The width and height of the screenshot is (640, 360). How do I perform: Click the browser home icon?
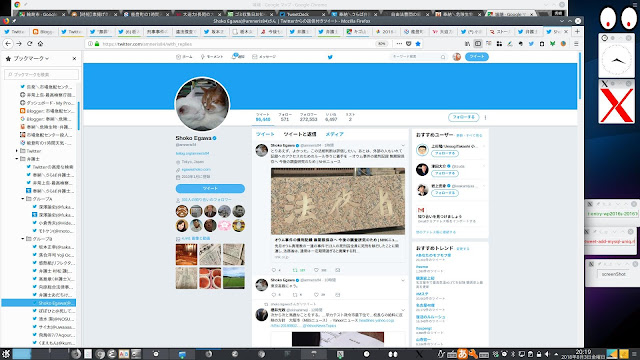pos(40,44)
